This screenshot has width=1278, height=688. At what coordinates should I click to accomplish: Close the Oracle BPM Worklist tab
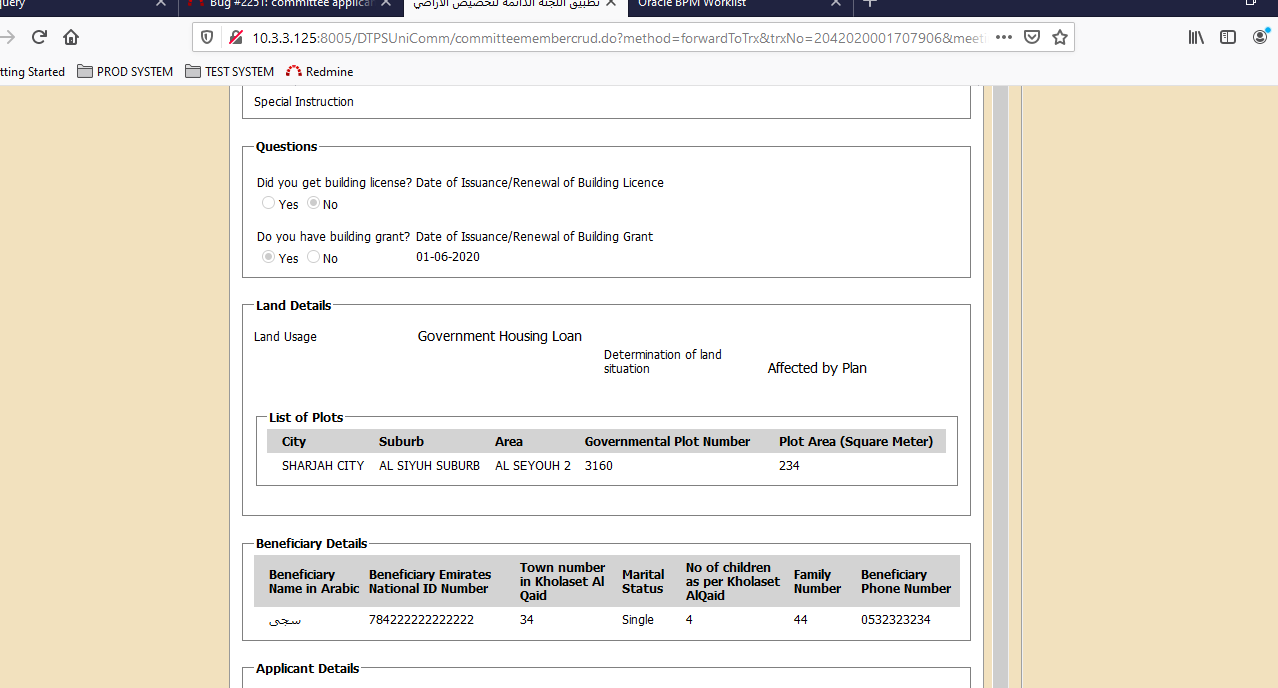pyautogui.click(x=836, y=3)
